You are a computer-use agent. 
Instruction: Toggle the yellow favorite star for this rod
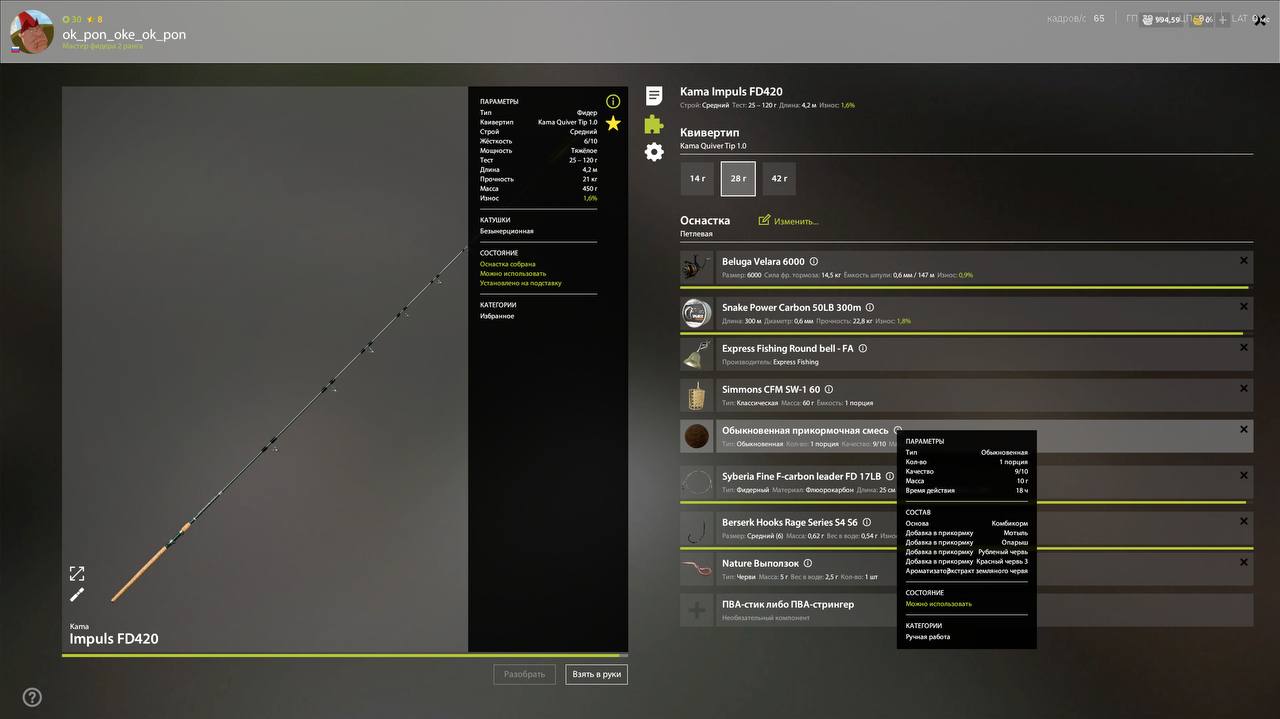(613, 123)
